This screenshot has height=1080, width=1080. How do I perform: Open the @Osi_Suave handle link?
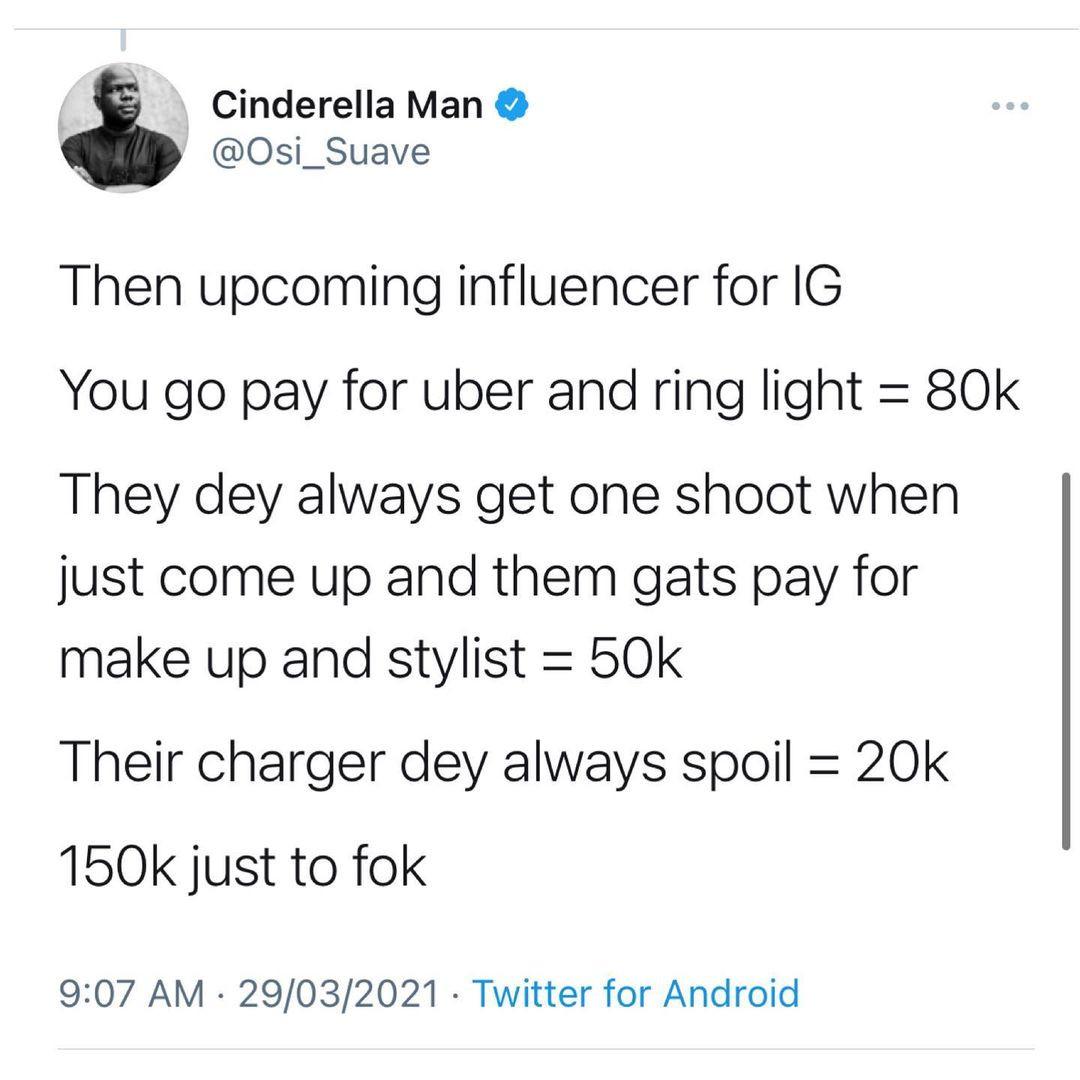pos(320,152)
